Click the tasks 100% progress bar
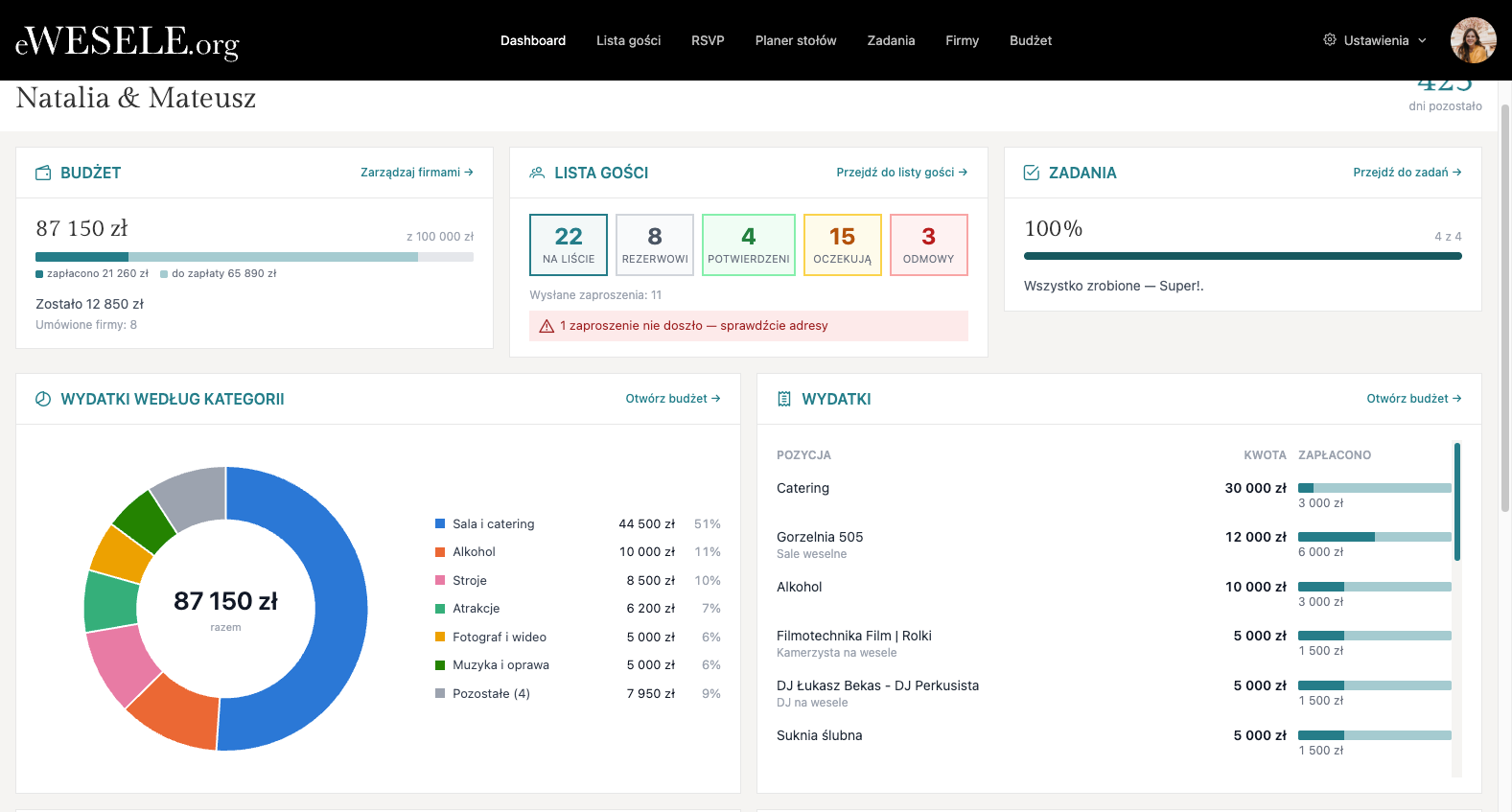The image size is (1512, 812). click(x=1243, y=256)
